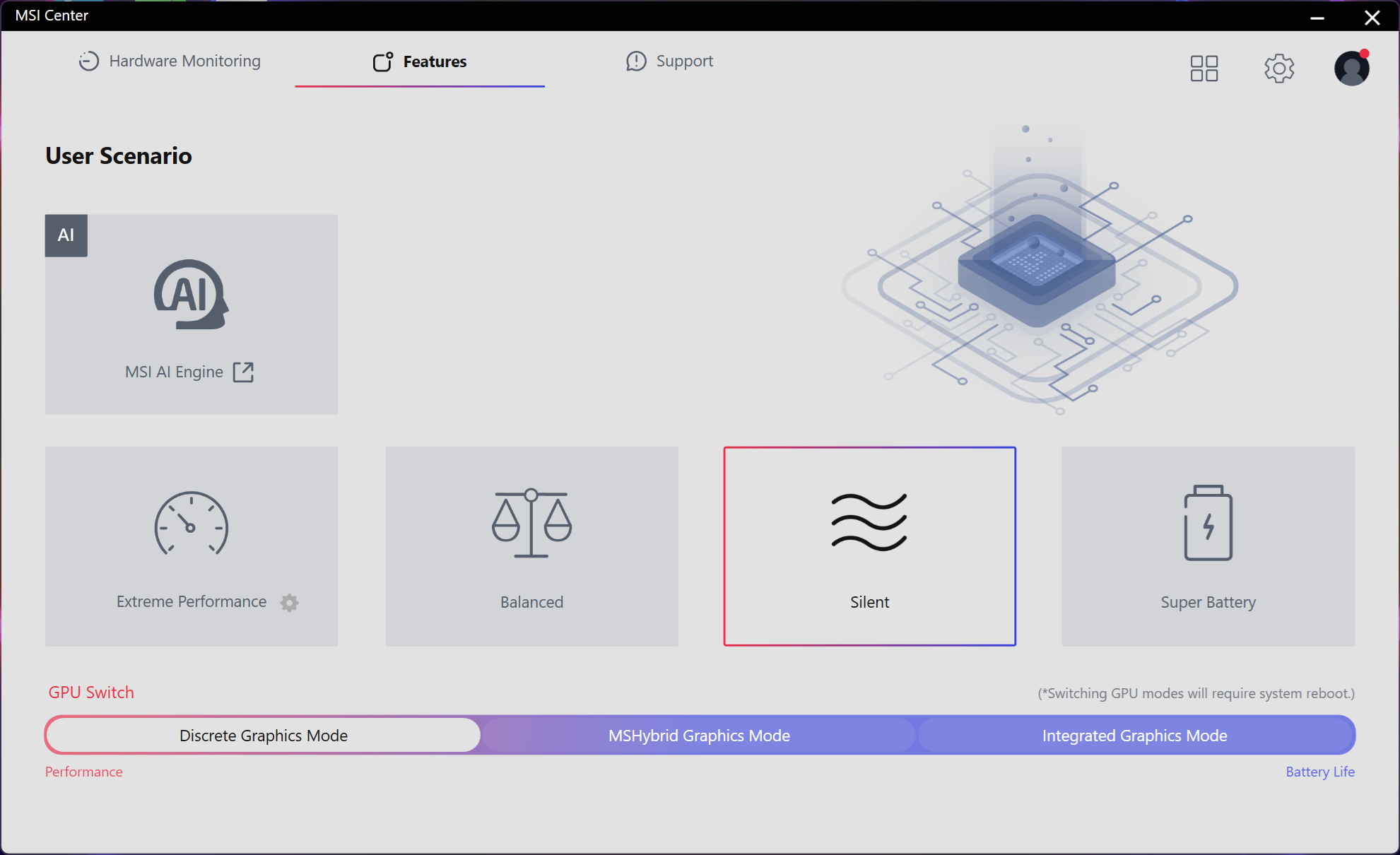
Task: Click the Support chat bubble icon
Action: point(636,61)
